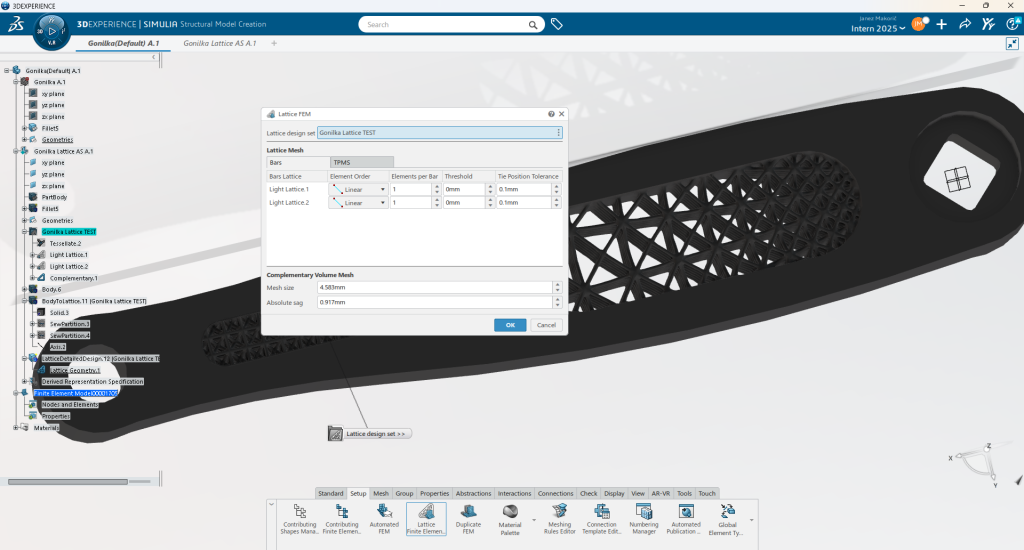Click the tree panel horizontal scrollbar

(x=67, y=481)
